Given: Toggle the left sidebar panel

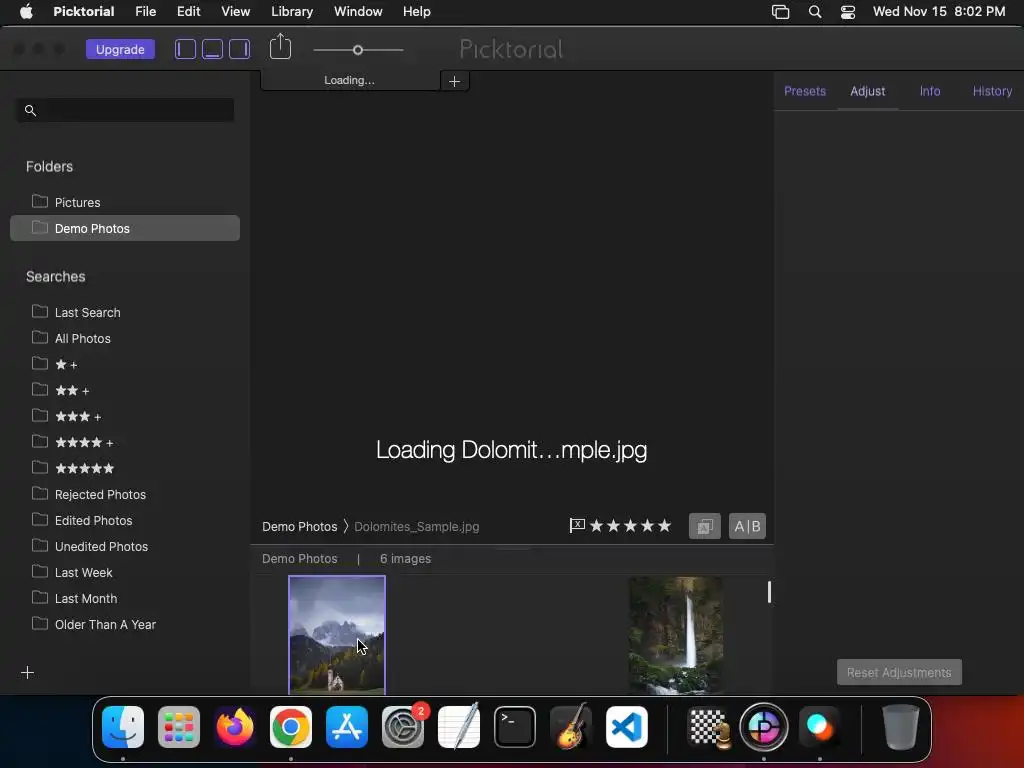Looking at the screenshot, I should point(185,49).
